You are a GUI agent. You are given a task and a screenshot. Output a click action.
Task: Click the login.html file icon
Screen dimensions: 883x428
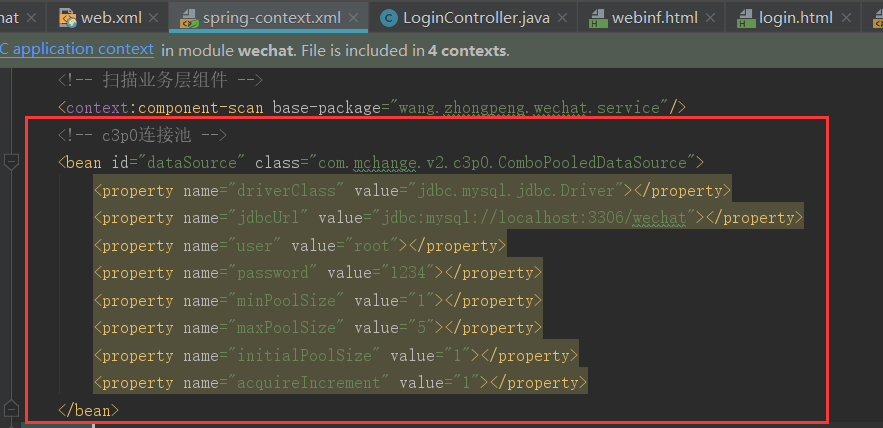coord(746,19)
